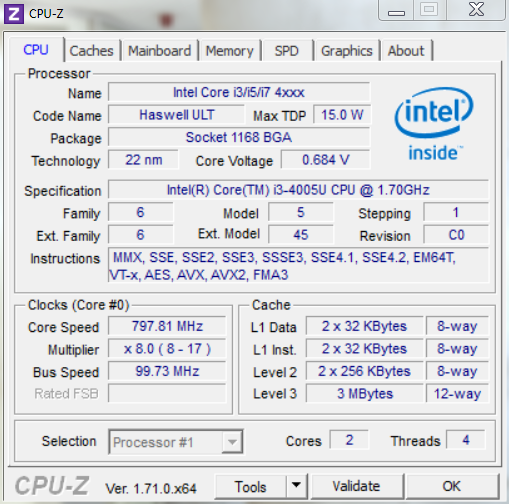Click the Max TDP value 15.0 W

(342, 115)
